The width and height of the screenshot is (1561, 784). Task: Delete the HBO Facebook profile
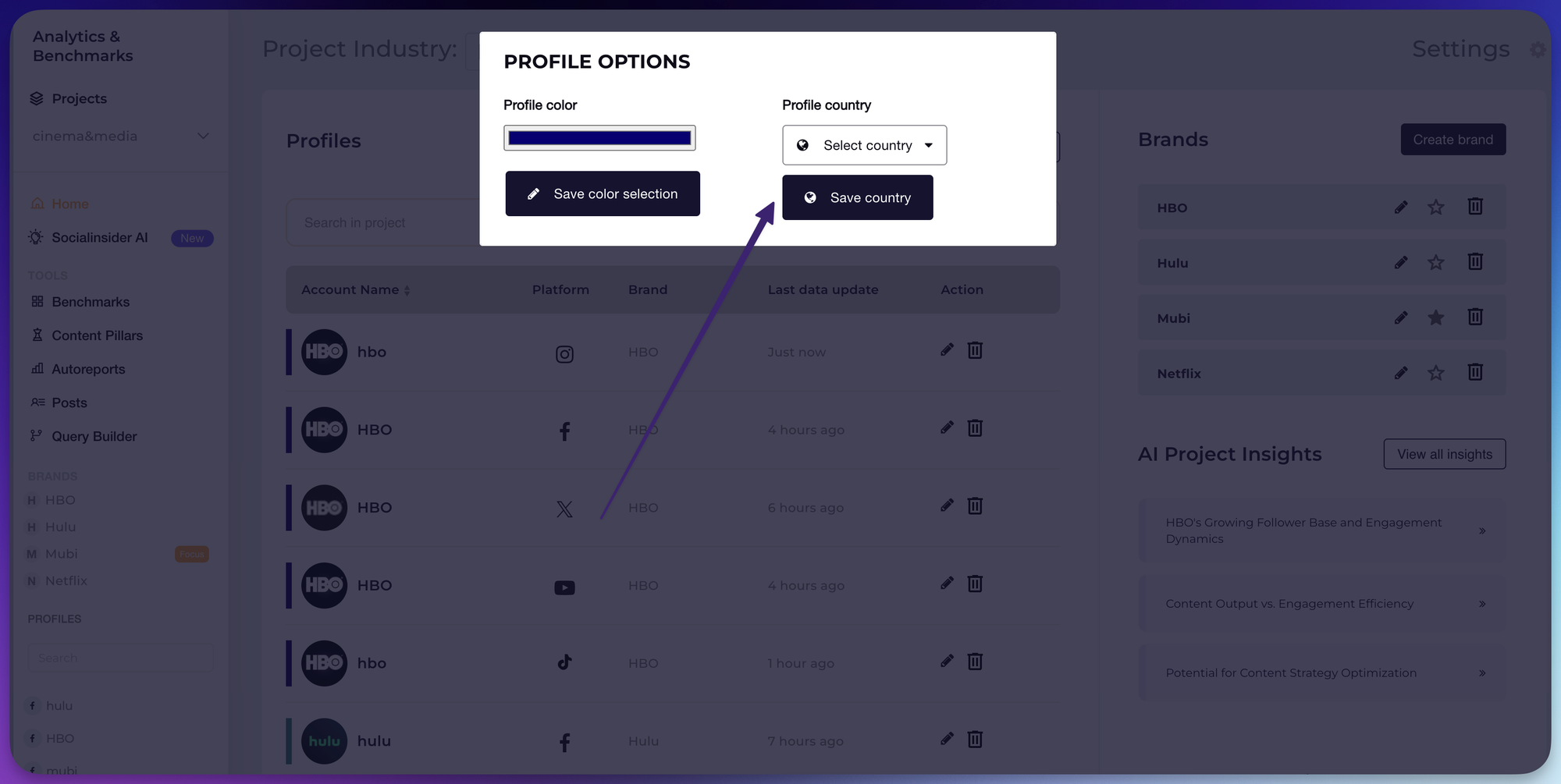tap(975, 427)
